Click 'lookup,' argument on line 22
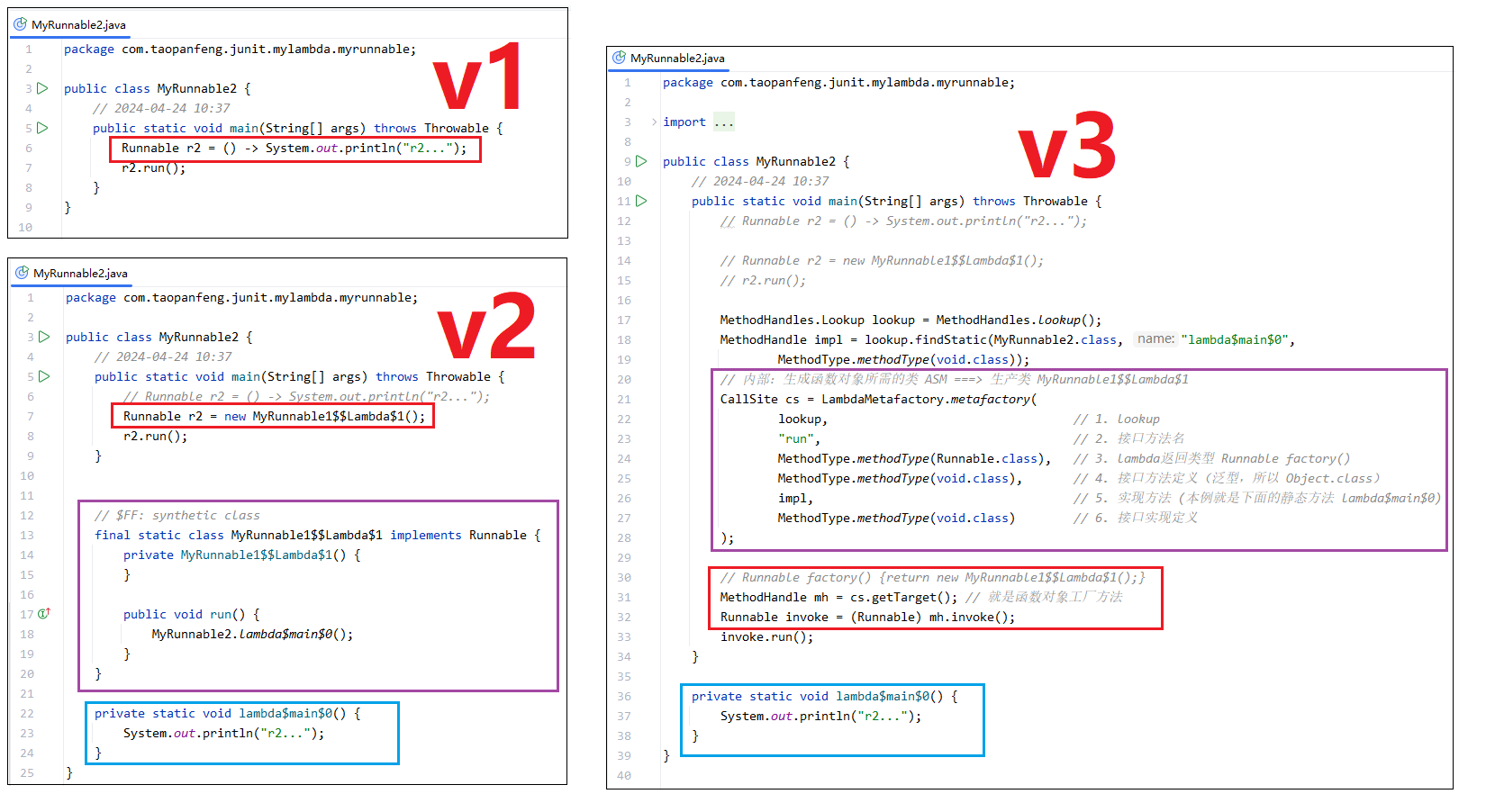 [802, 420]
